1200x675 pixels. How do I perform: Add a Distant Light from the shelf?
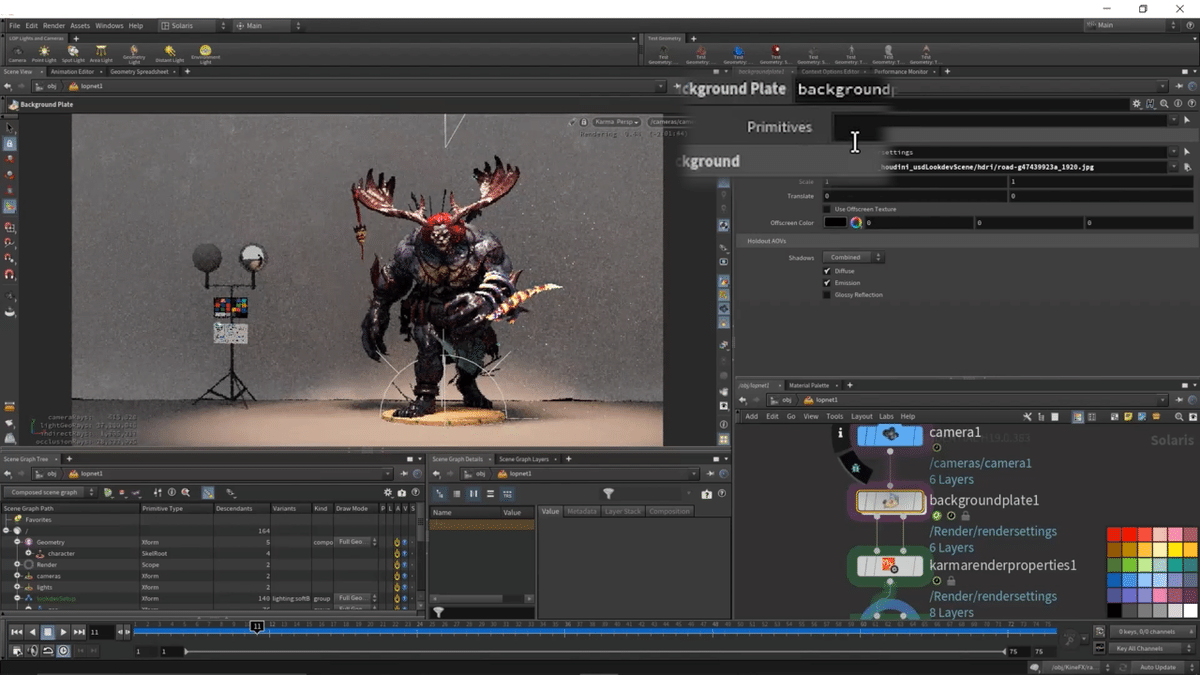pyautogui.click(x=170, y=51)
